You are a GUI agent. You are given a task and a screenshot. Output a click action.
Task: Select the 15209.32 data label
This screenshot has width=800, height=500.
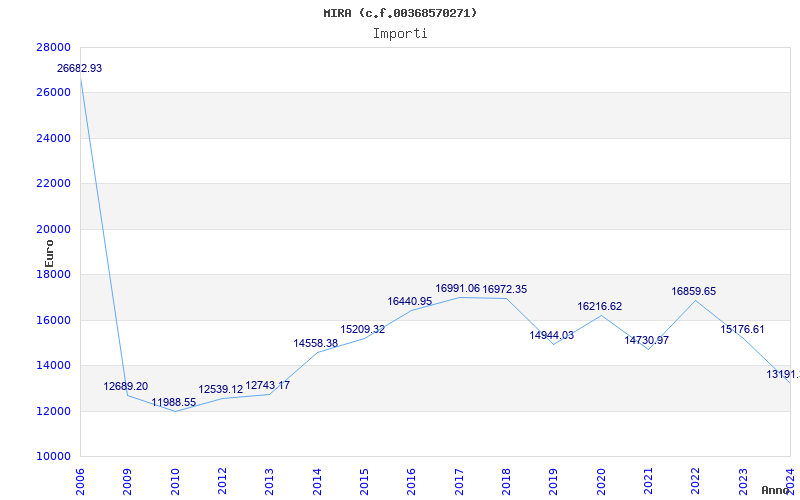click(363, 329)
